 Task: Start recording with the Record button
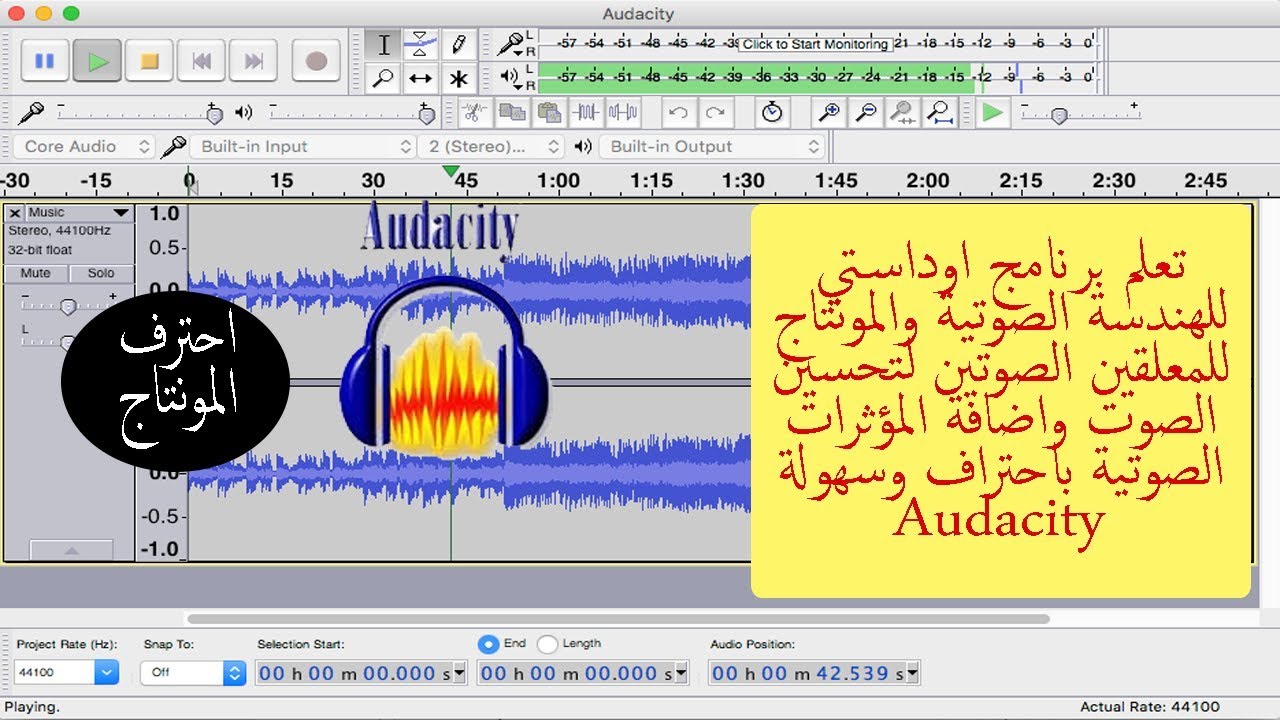[x=316, y=61]
